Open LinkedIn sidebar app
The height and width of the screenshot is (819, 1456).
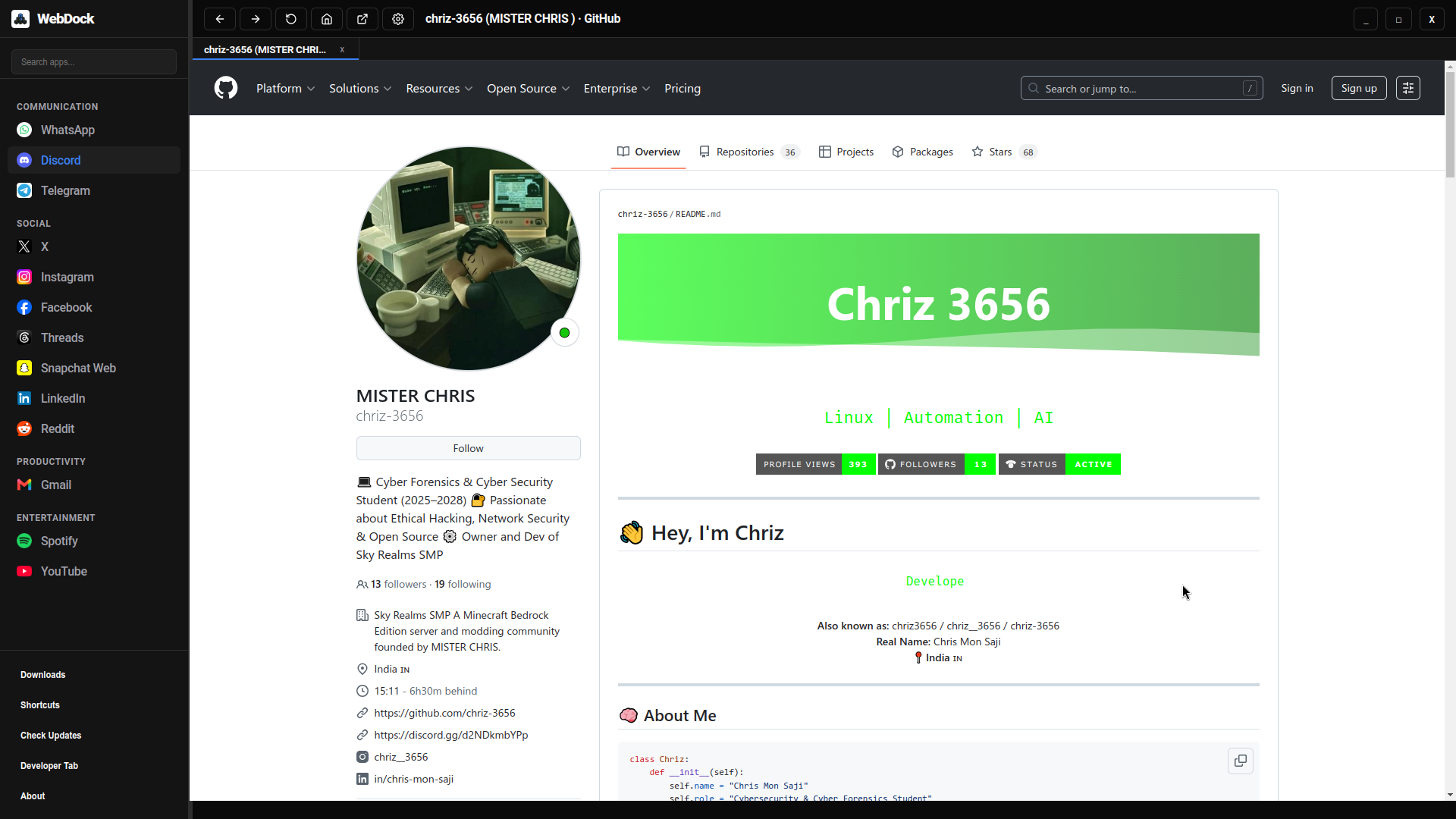pyautogui.click(x=94, y=398)
